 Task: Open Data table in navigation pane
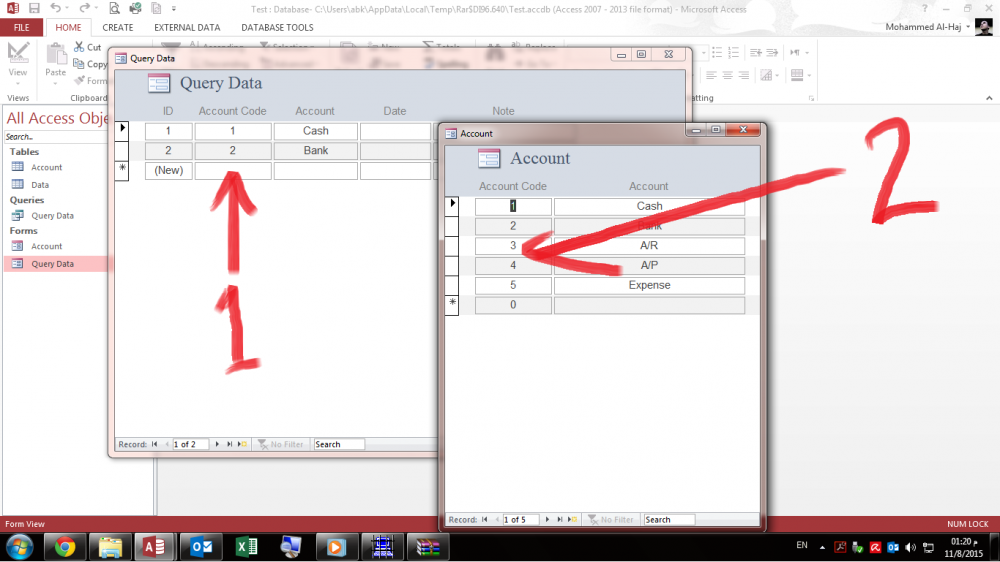(x=40, y=184)
